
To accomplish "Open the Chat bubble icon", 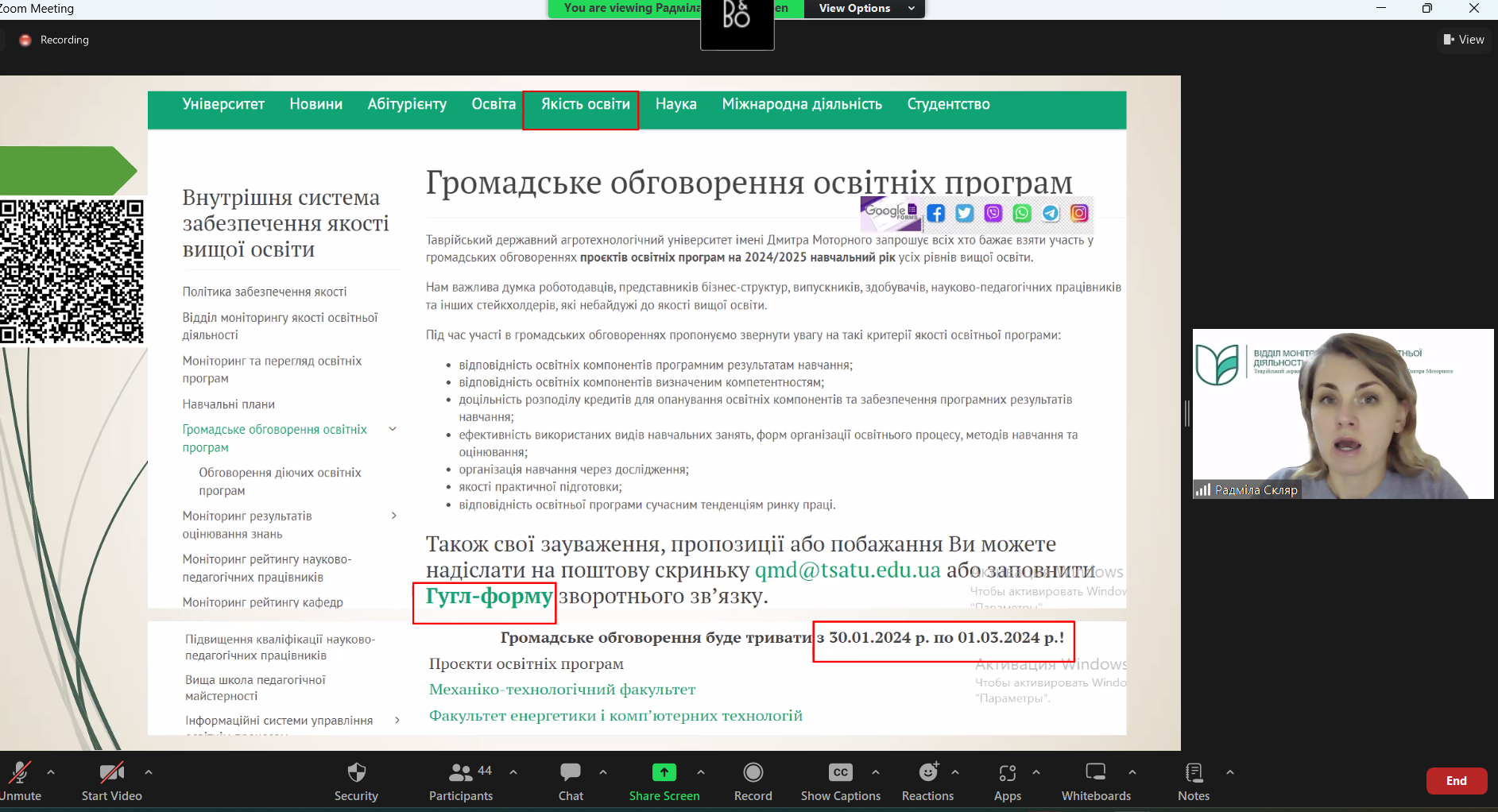I will coord(571,772).
